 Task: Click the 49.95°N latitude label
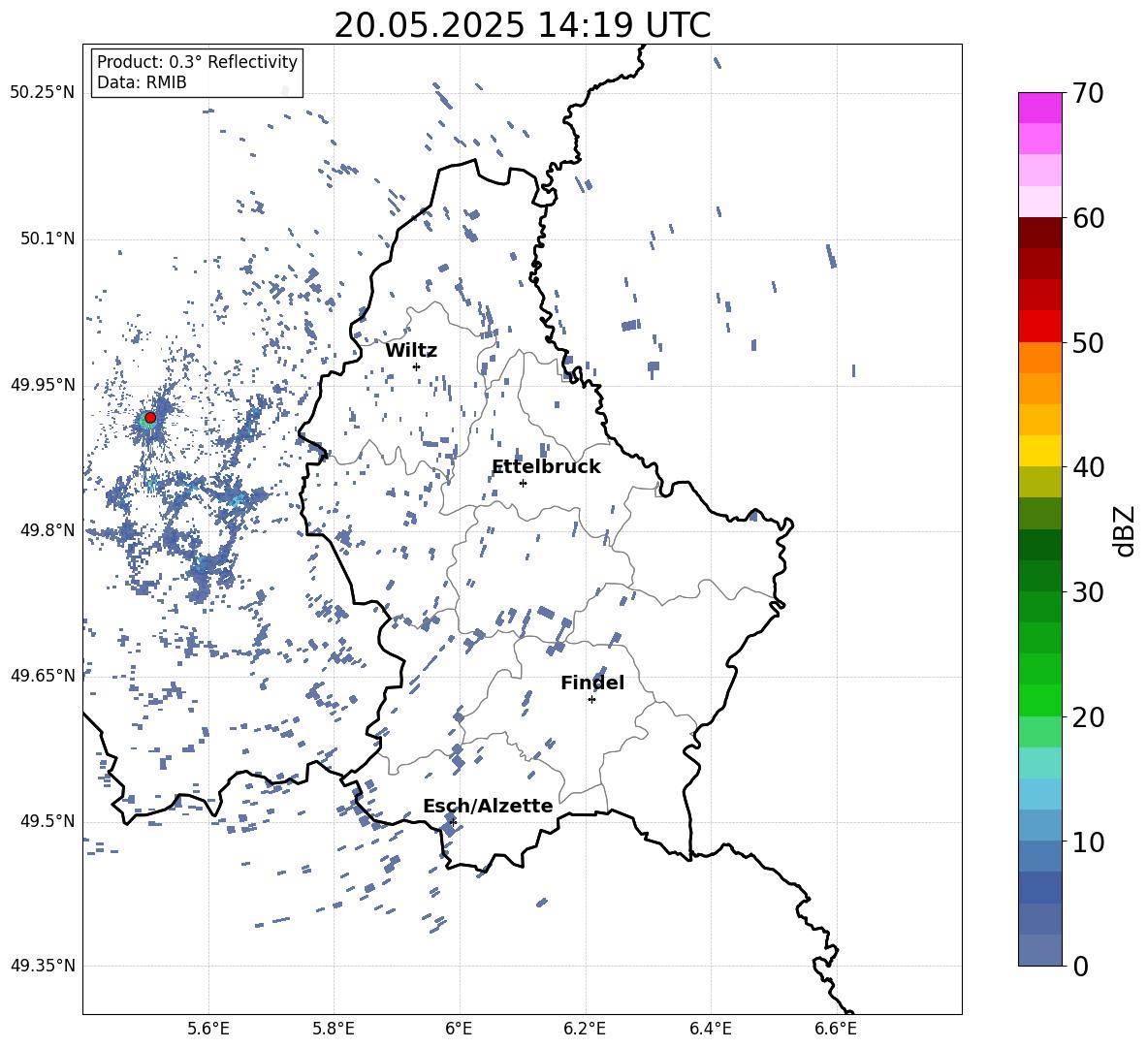pyautogui.click(x=43, y=385)
